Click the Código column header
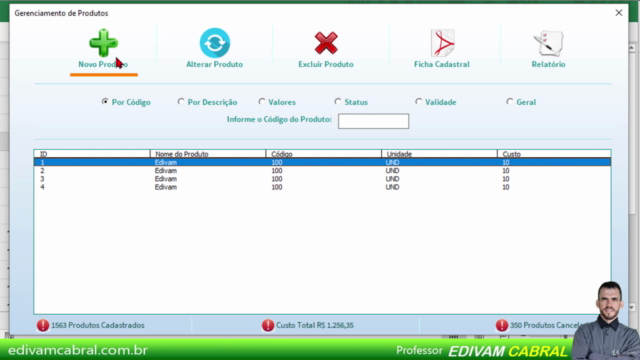 (x=324, y=154)
